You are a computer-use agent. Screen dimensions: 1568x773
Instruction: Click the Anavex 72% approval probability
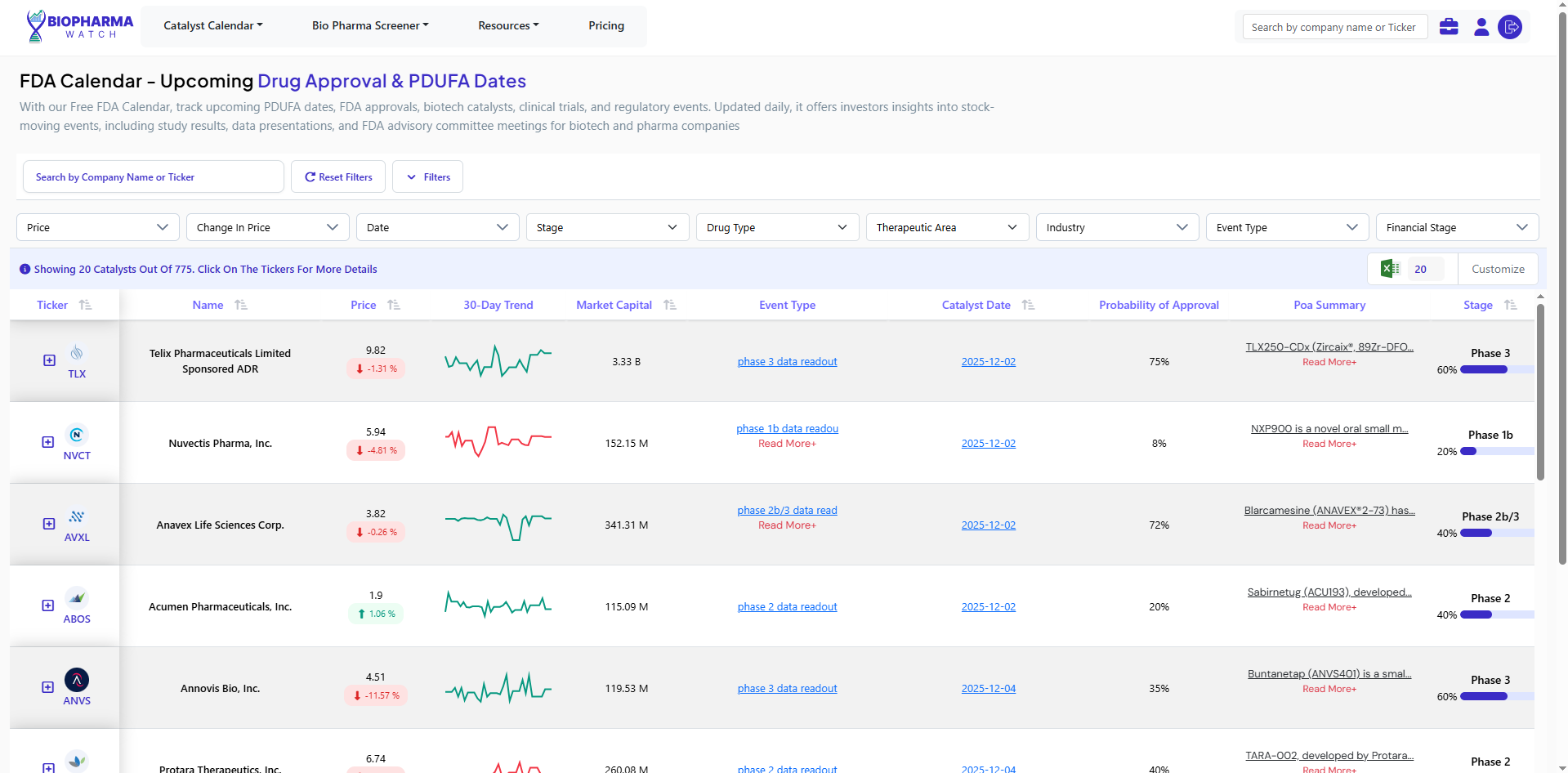1159,525
